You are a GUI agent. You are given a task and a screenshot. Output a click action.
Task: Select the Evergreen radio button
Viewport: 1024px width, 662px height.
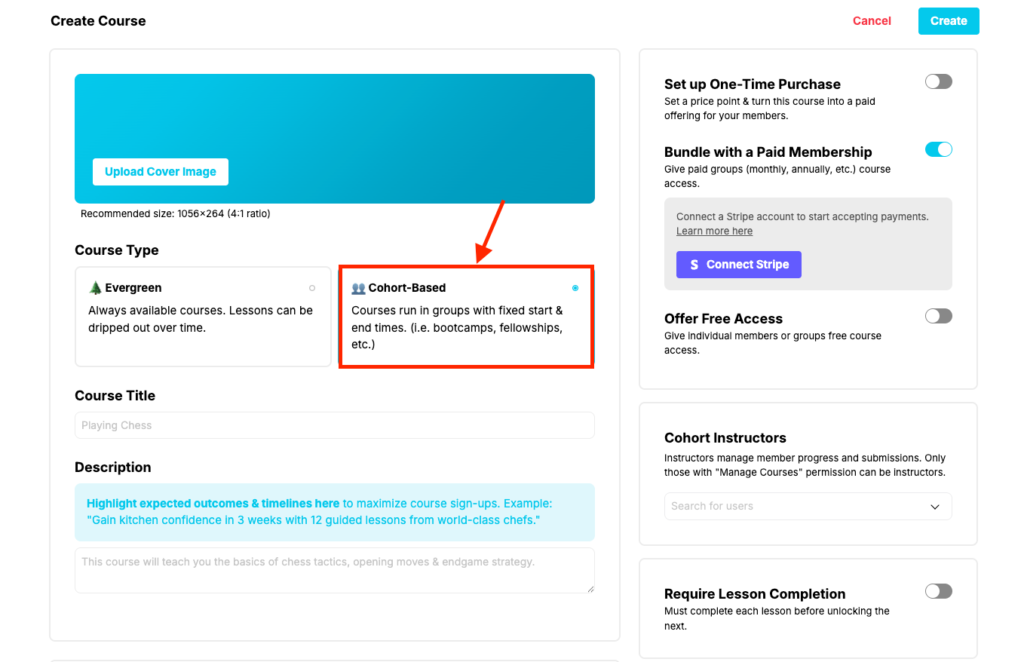312,288
